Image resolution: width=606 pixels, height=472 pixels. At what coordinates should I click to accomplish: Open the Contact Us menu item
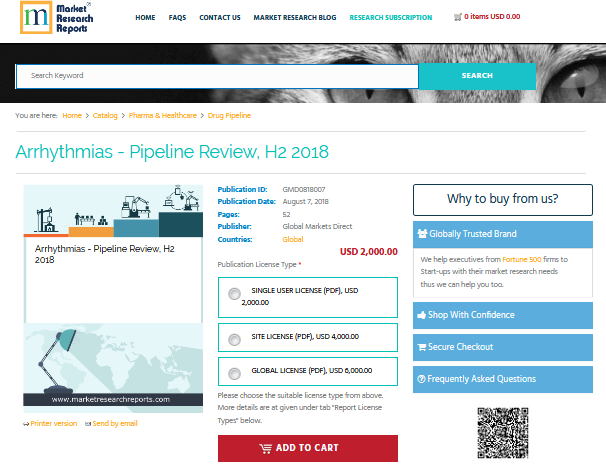220,17
